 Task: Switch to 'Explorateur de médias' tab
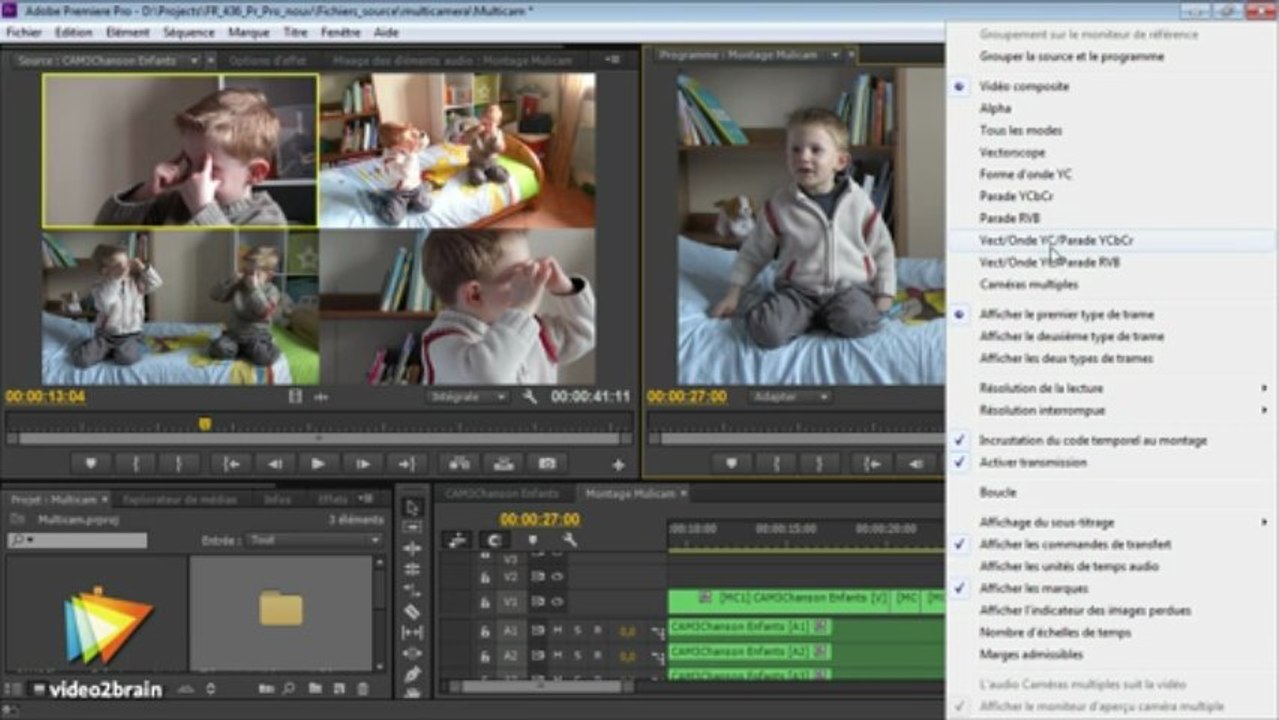pyautogui.click(x=180, y=499)
